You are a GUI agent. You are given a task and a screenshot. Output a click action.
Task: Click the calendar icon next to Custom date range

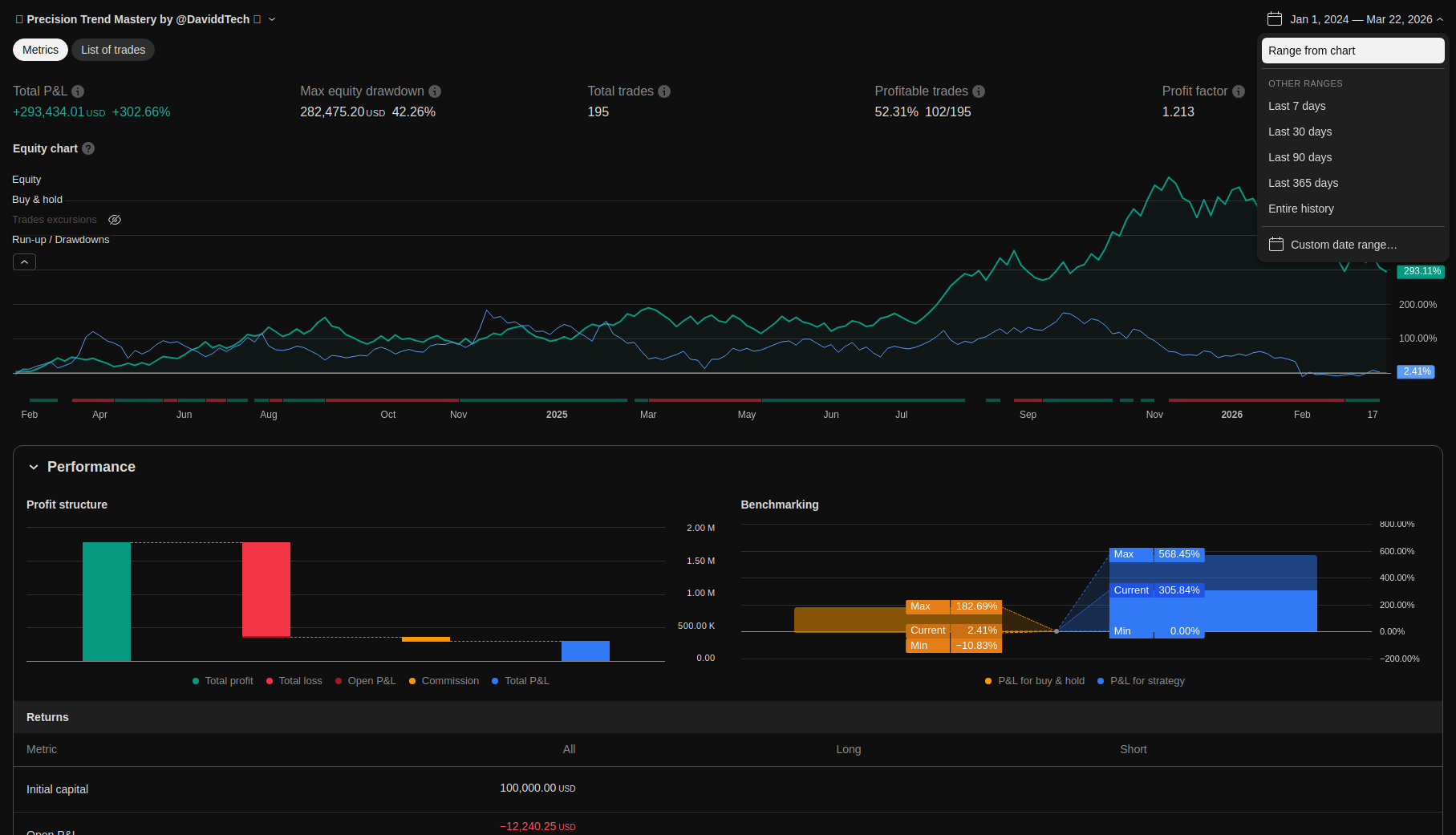click(x=1276, y=245)
